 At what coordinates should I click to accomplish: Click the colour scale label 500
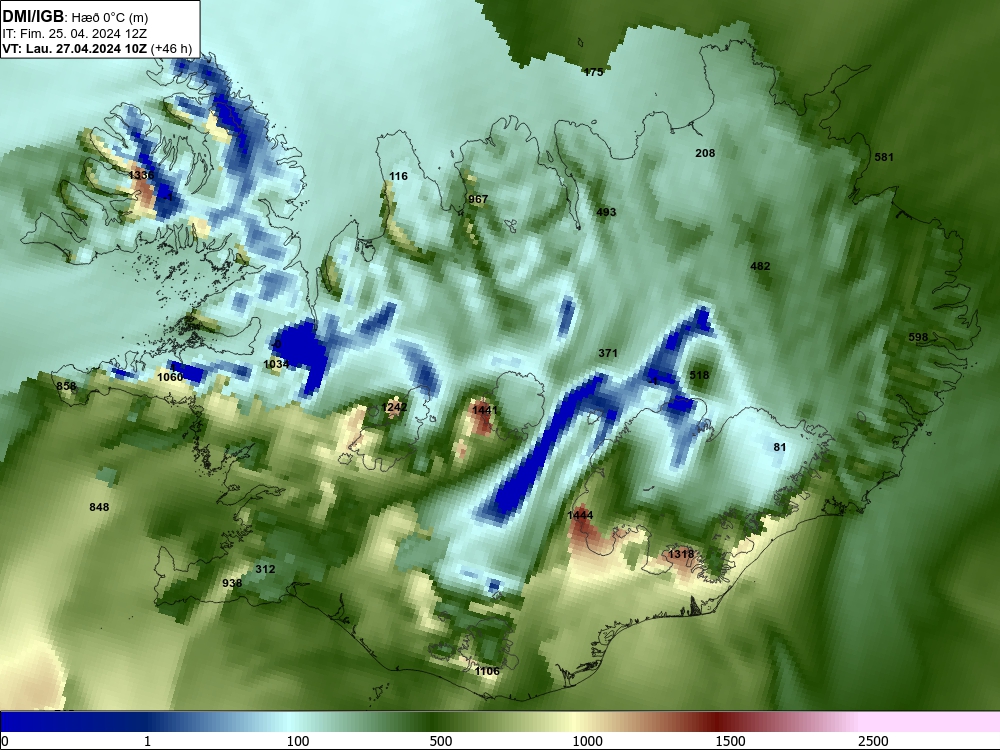pos(441,741)
